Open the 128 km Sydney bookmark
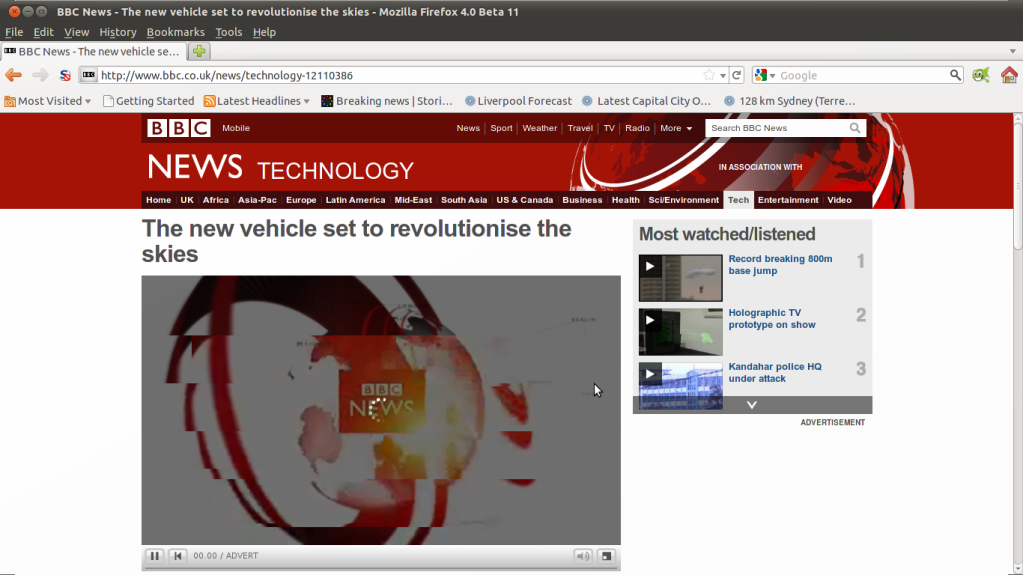The width and height of the screenshot is (1023, 575). (789, 101)
